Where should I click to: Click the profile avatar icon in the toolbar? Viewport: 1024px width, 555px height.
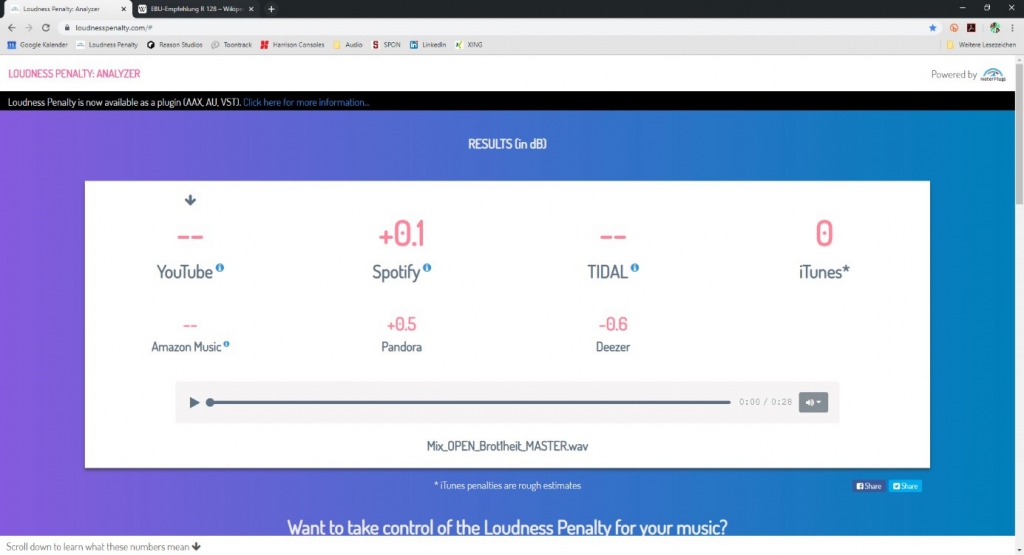(x=995, y=28)
